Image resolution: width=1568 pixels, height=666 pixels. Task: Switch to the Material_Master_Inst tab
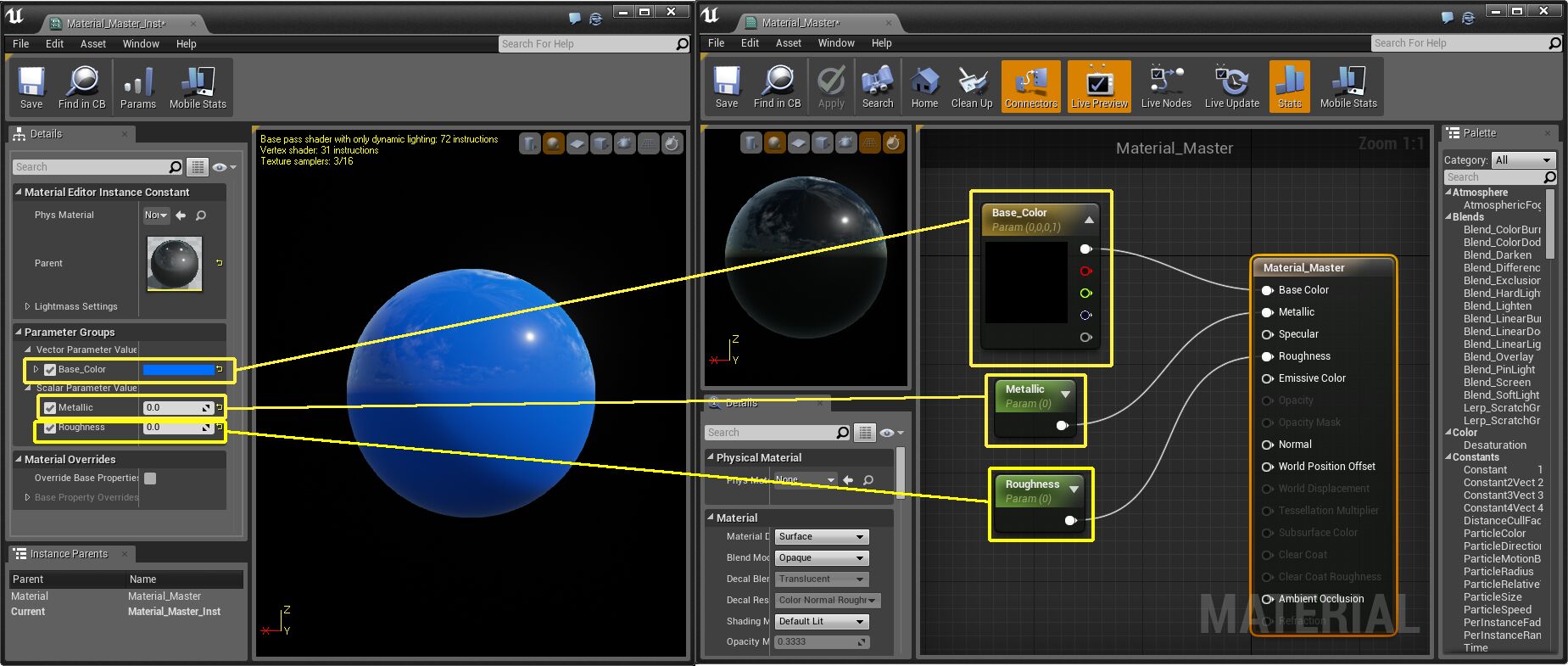pos(116,24)
